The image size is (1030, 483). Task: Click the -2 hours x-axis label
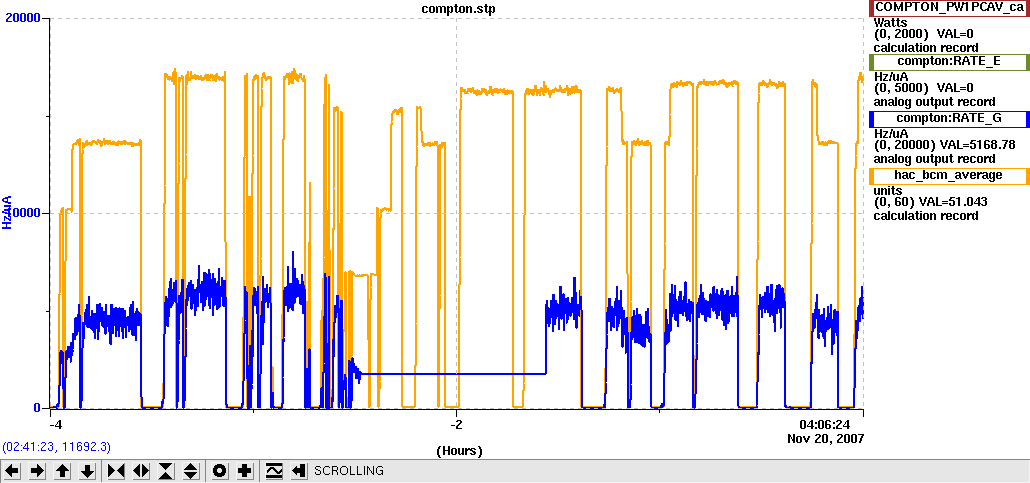457,423
